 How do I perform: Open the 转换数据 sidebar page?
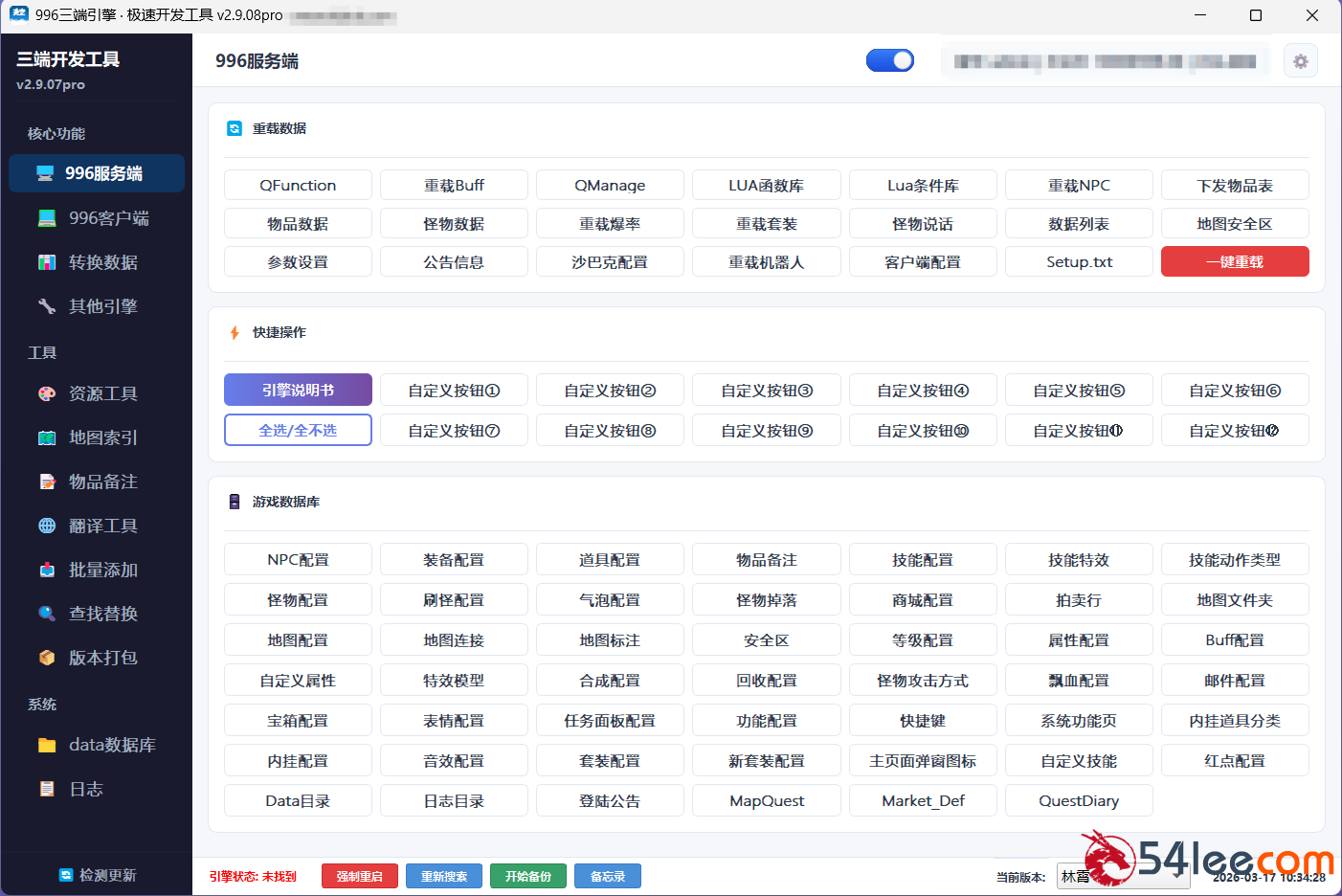(102, 262)
